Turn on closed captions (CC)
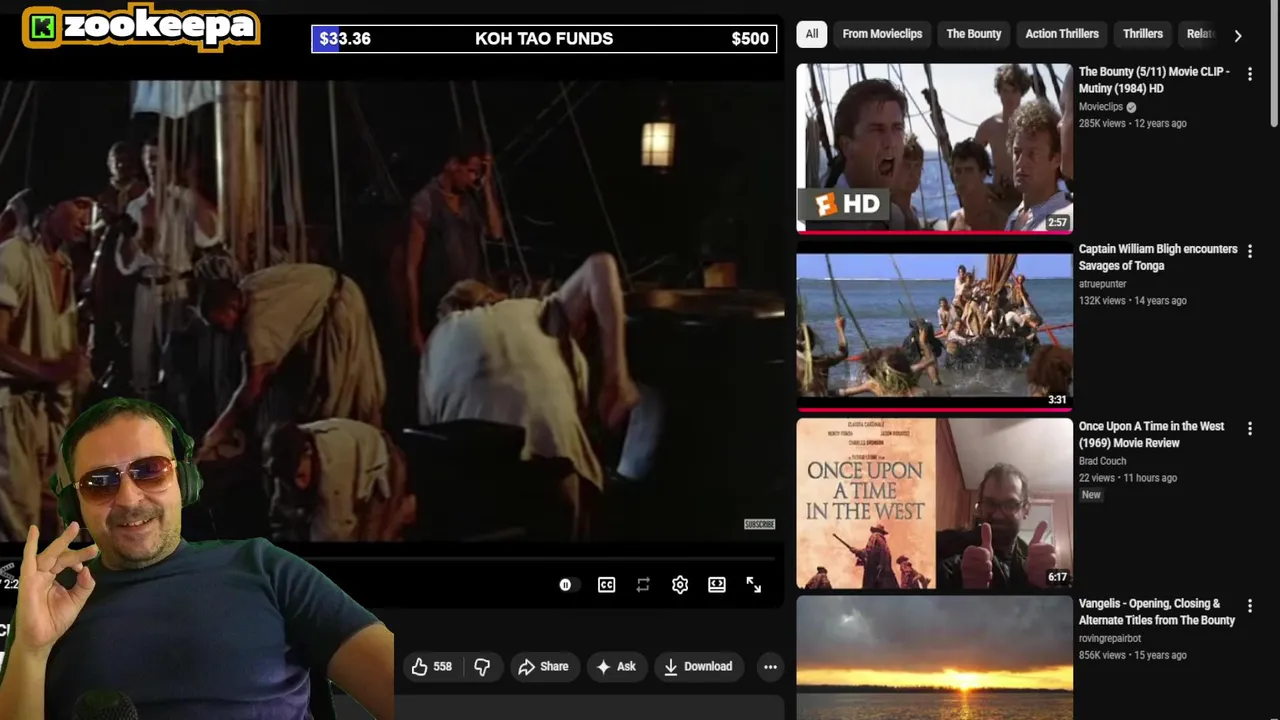 [x=606, y=585]
